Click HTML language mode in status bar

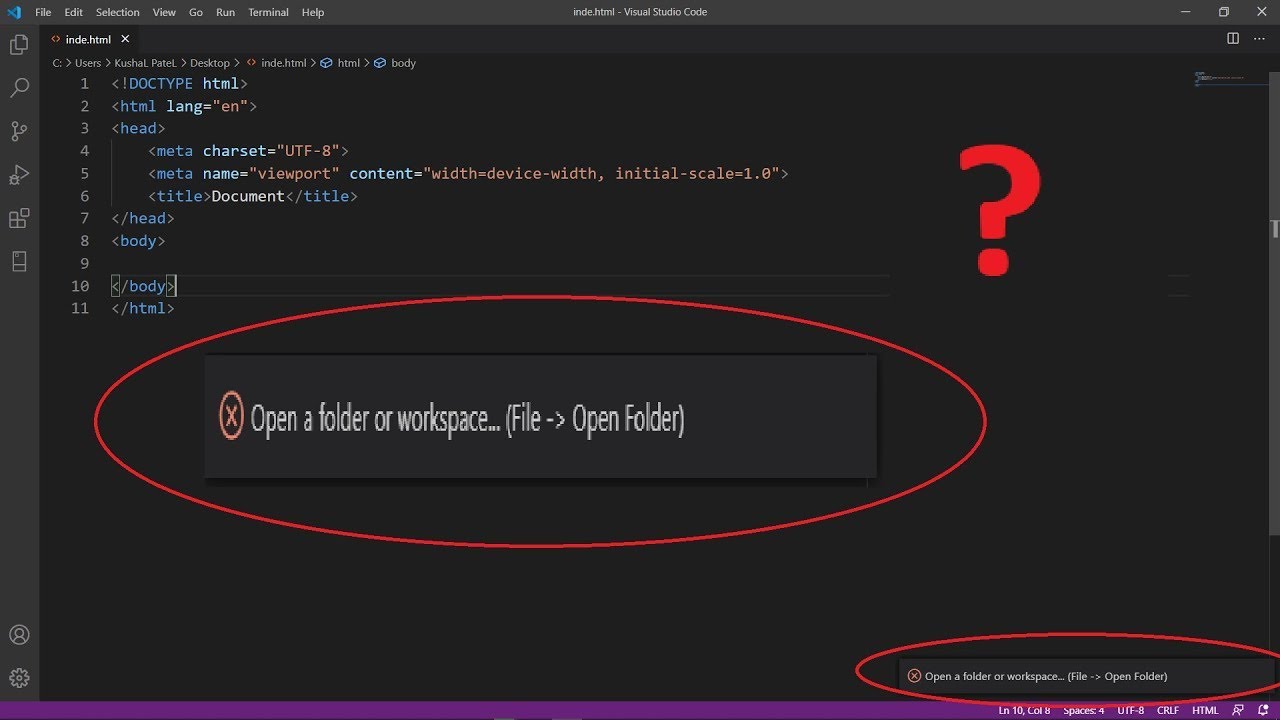[x=1205, y=710]
